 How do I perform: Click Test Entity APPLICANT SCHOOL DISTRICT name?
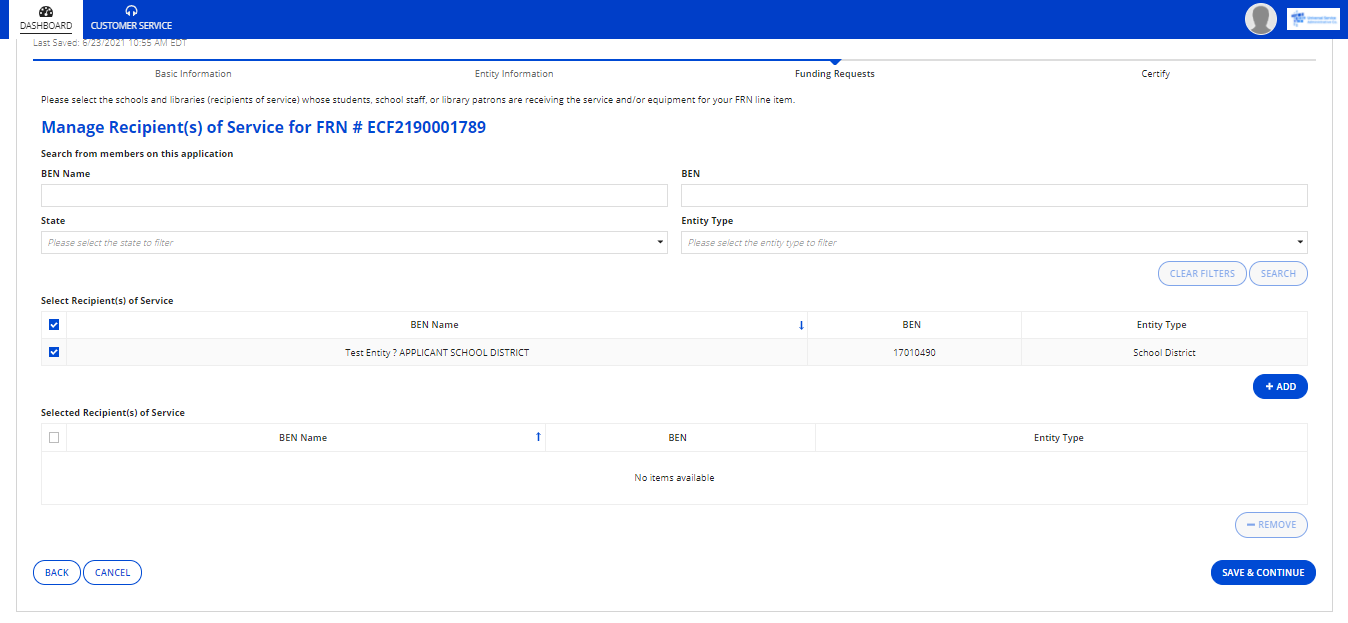point(437,352)
